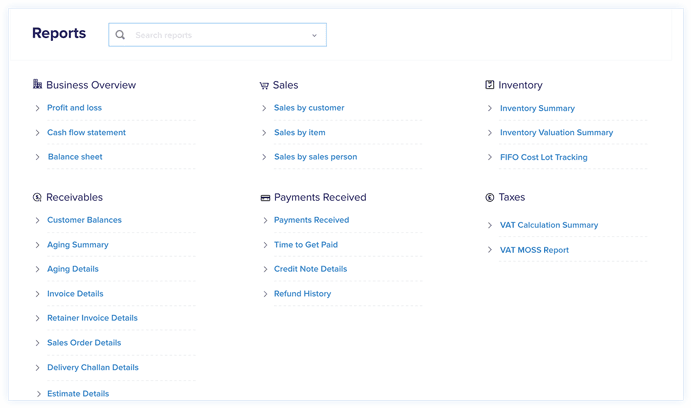The image size is (691, 408).
Task: Expand chevron beside Profit and loss
Action: [x=37, y=108]
